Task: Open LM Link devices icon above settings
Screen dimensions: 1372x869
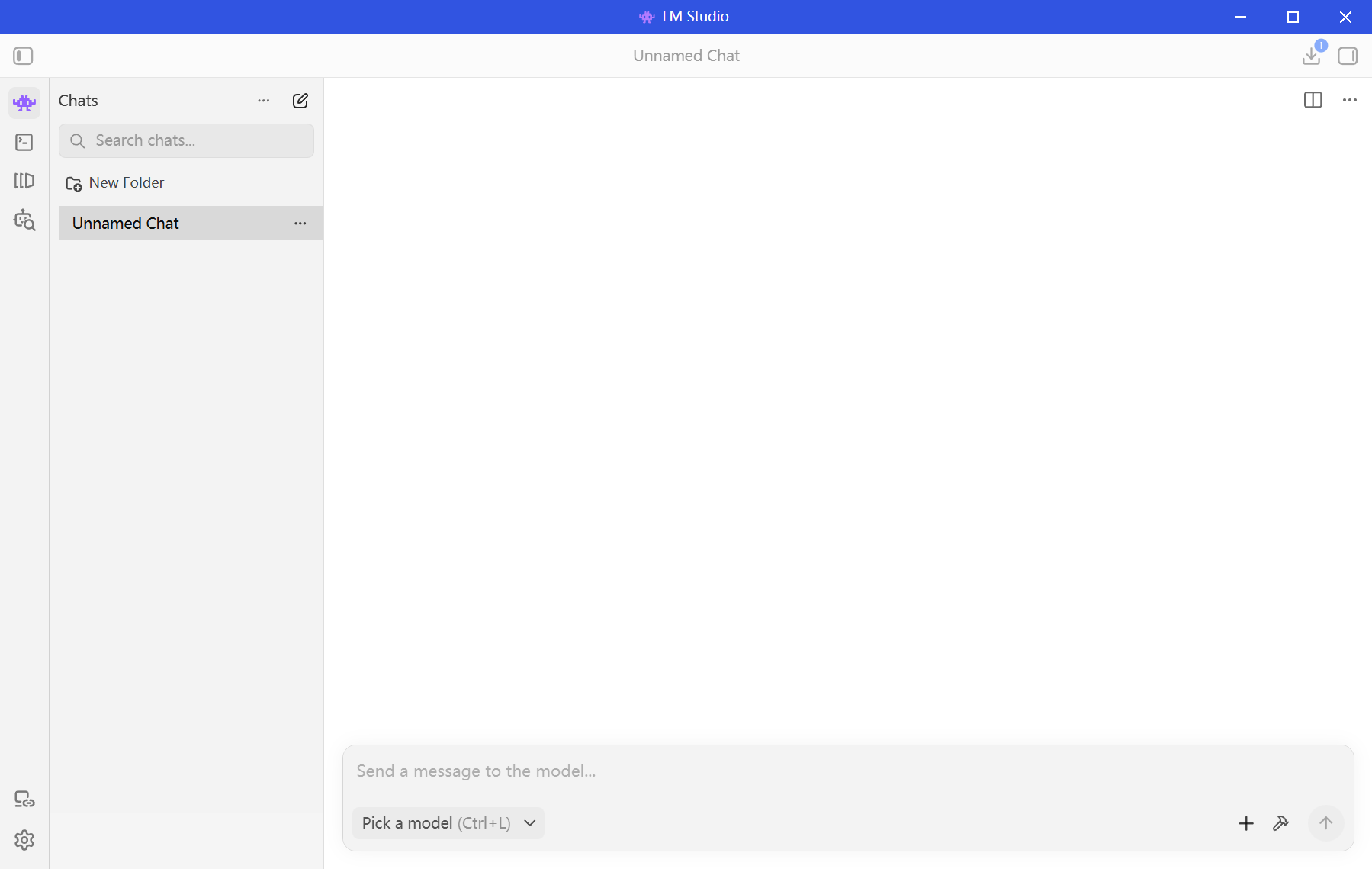Action: click(x=24, y=800)
